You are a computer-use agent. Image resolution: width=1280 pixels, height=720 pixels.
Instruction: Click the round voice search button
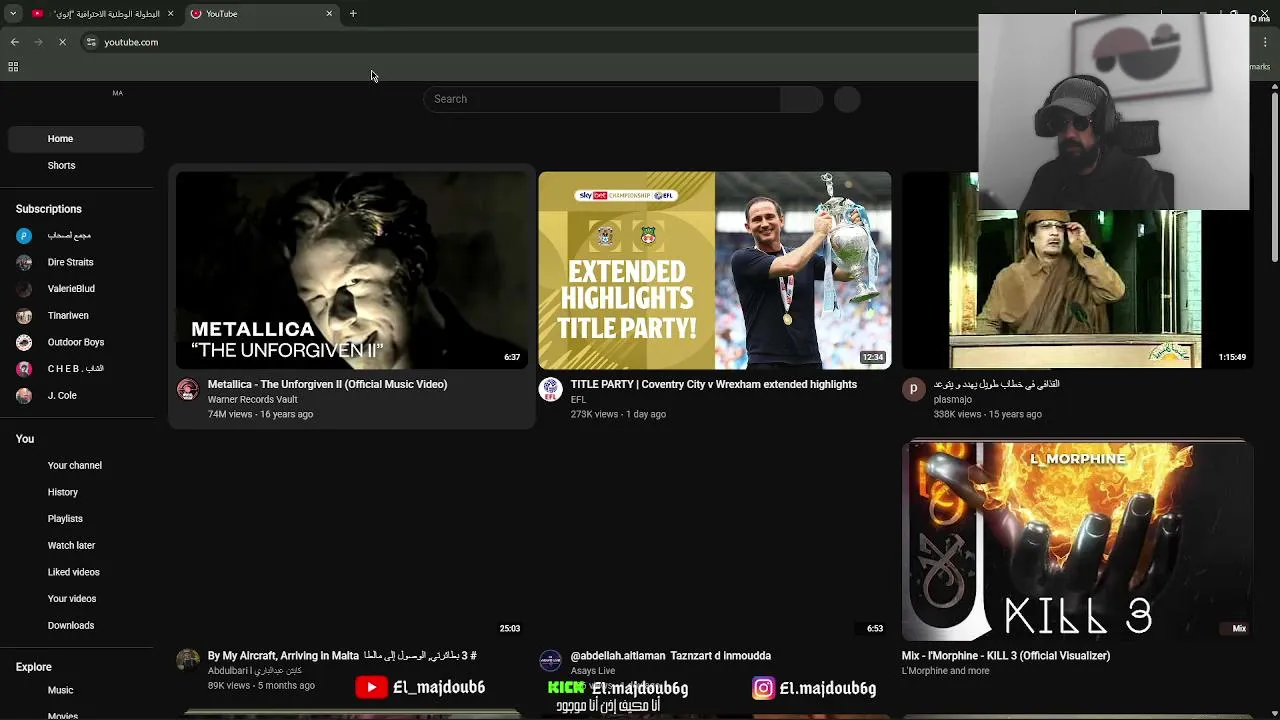[847, 99]
